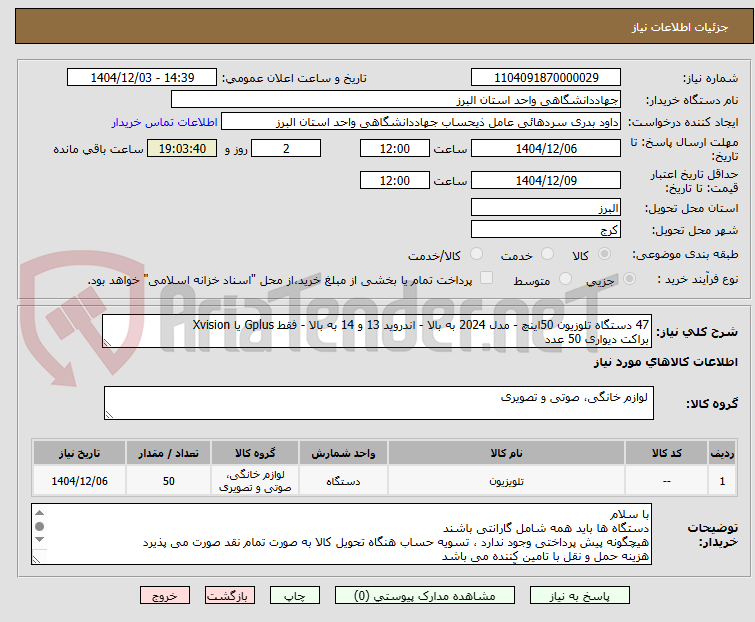Click the گروه کالا text box
755x622 pixels.
tap(378, 403)
